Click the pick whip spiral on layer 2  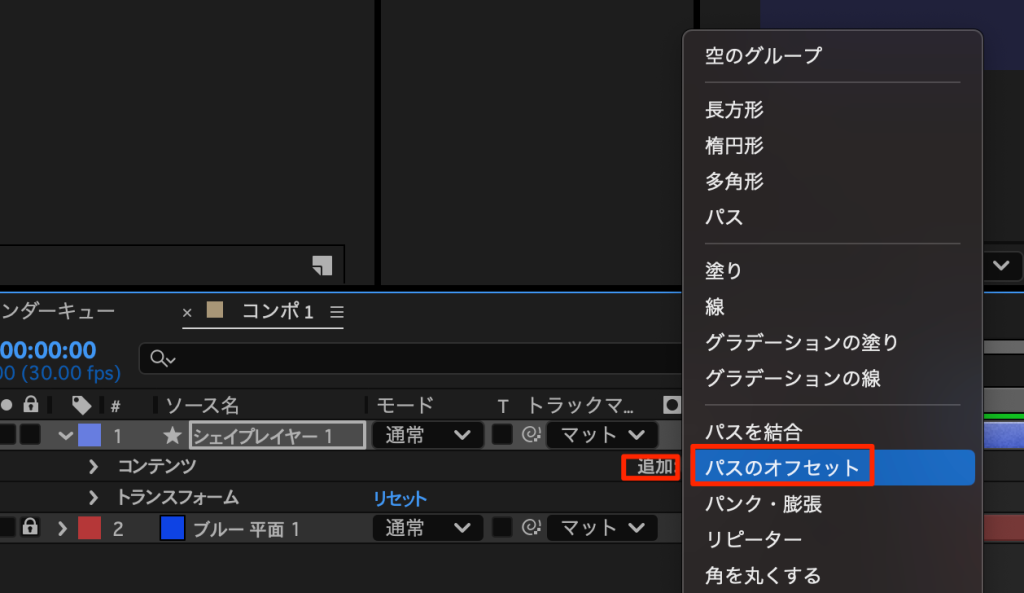click(x=531, y=528)
